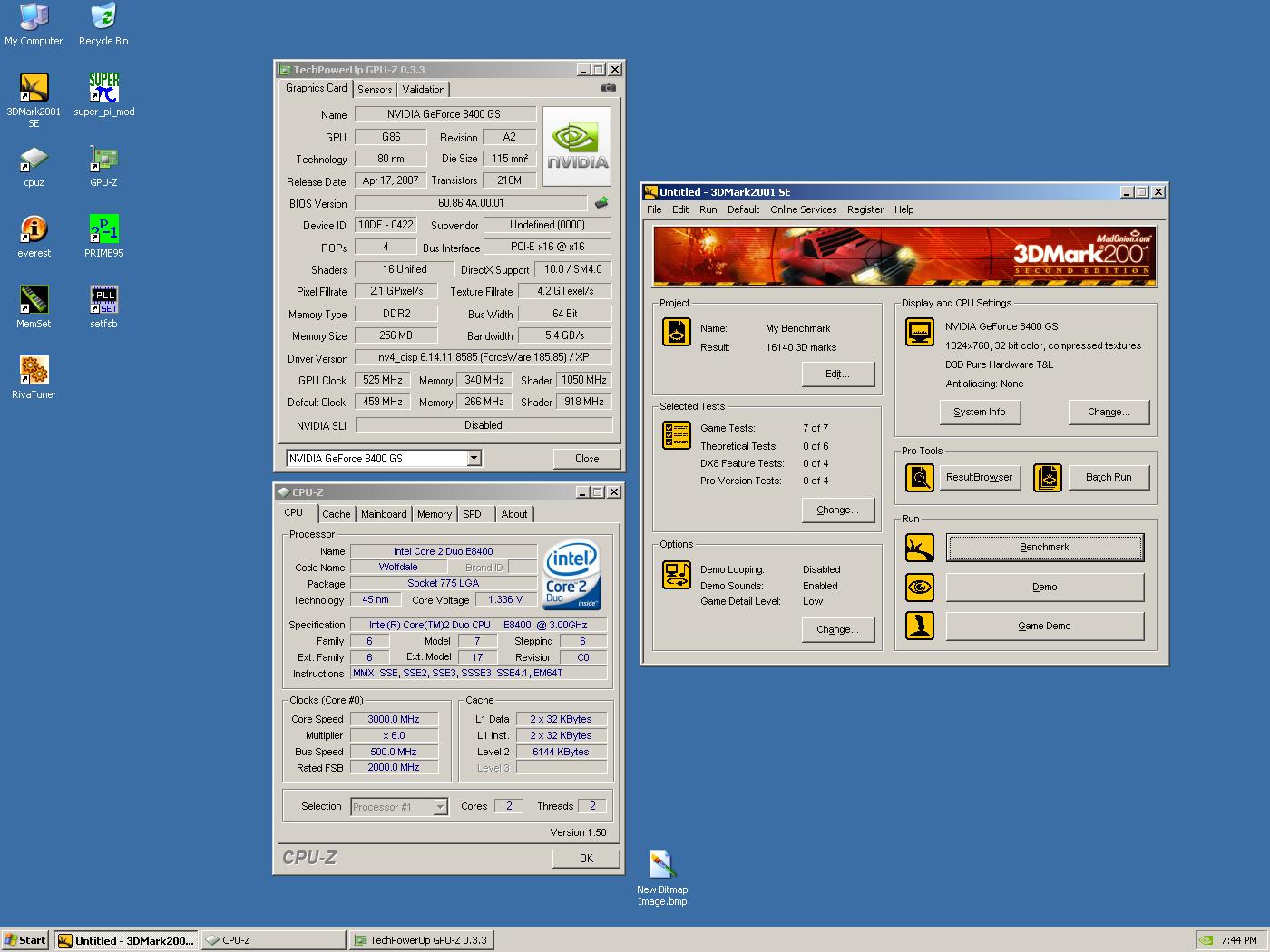This screenshot has width=1270, height=952.
Task: Open the Online Services menu
Action: click(804, 209)
